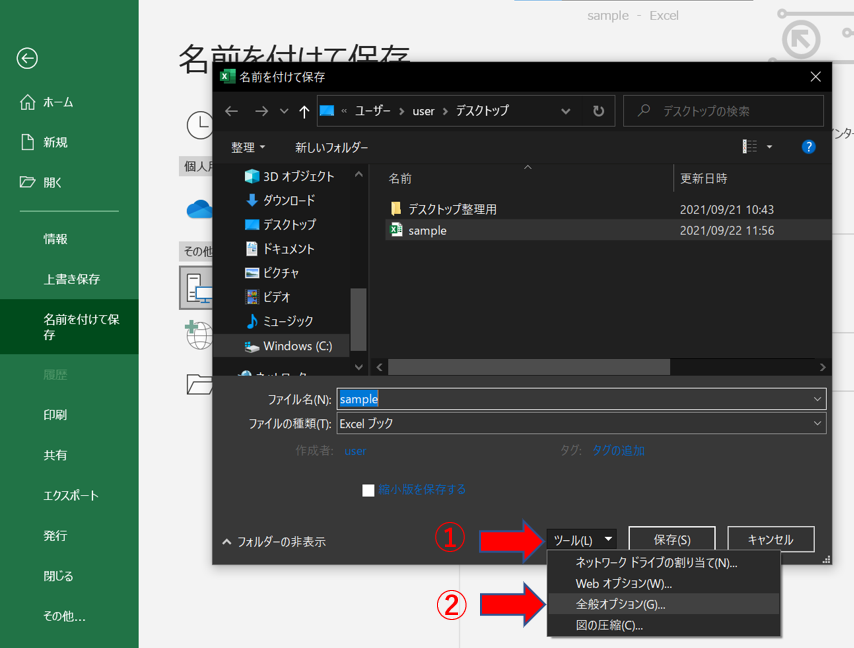The image size is (854, 648).
Task: Open the 整理 dropdown menu
Action: coord(248,147)
